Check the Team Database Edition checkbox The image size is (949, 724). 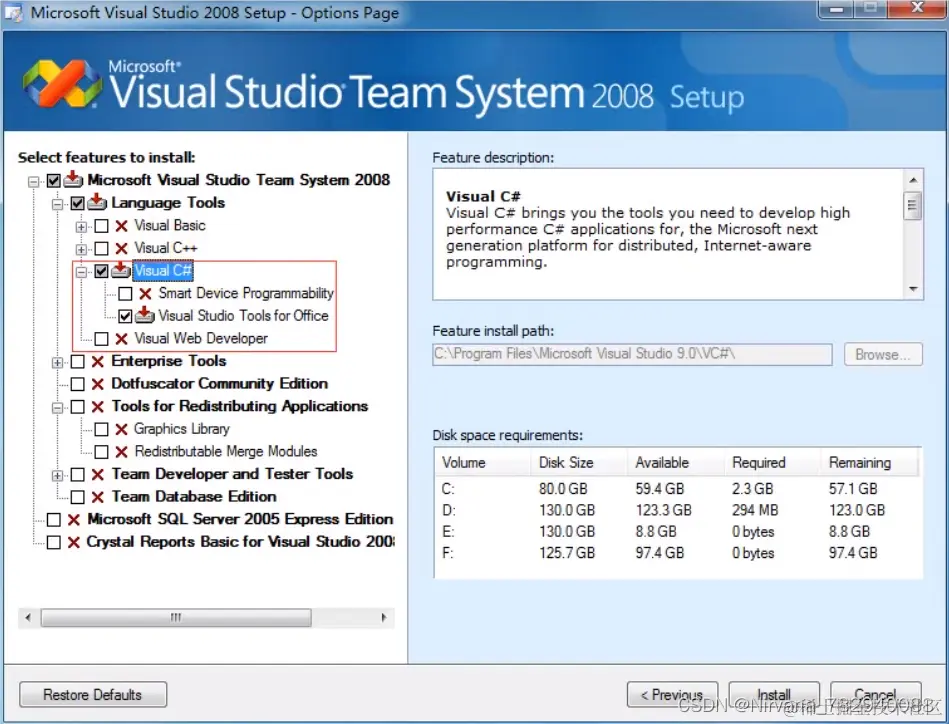tap(77, 497)
